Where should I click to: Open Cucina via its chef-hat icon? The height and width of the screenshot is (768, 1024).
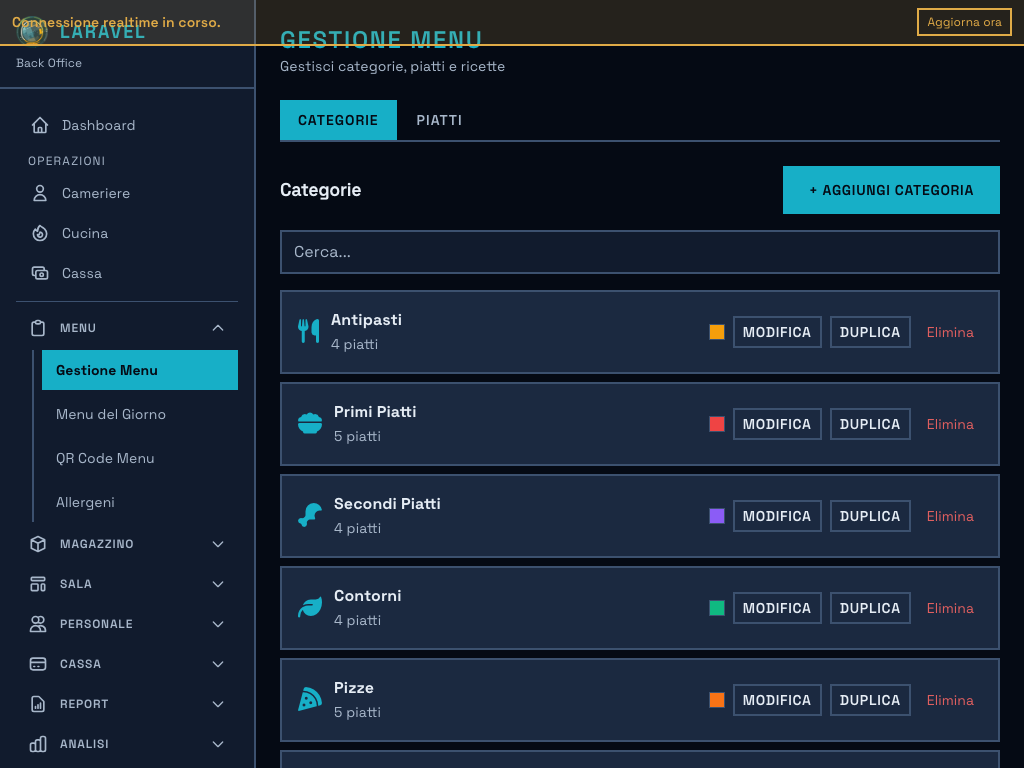click(x=39, y=233)
